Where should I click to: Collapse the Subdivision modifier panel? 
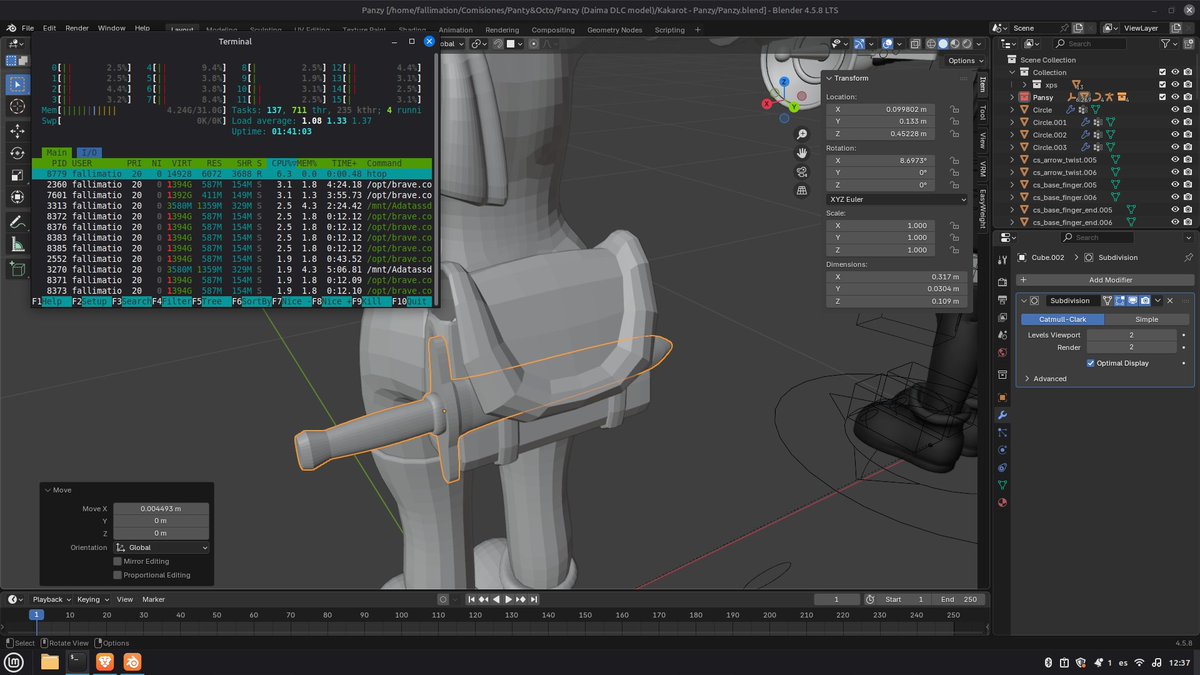click(1025, 301)
